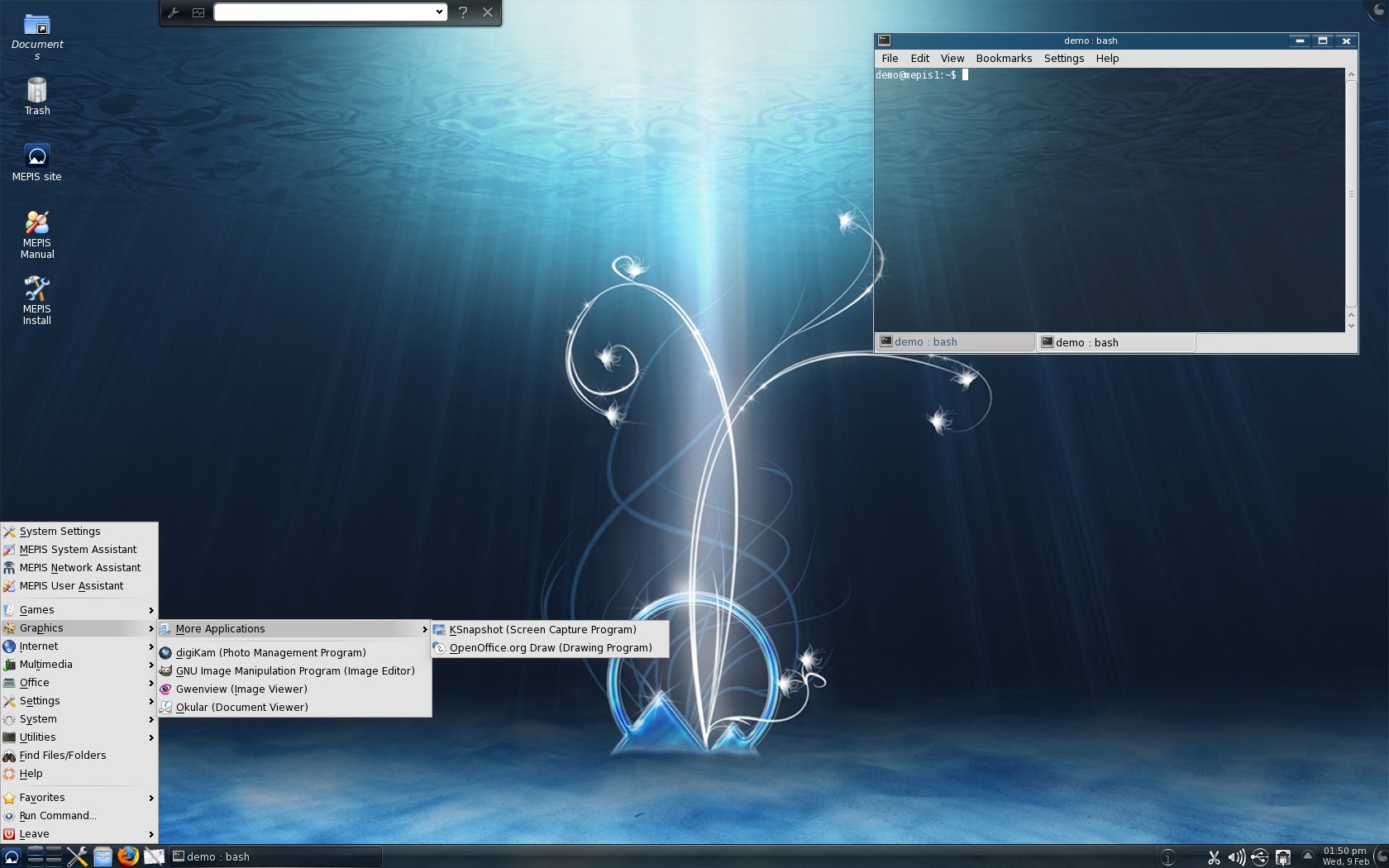Expand the Internet submenu

point(79,646)
